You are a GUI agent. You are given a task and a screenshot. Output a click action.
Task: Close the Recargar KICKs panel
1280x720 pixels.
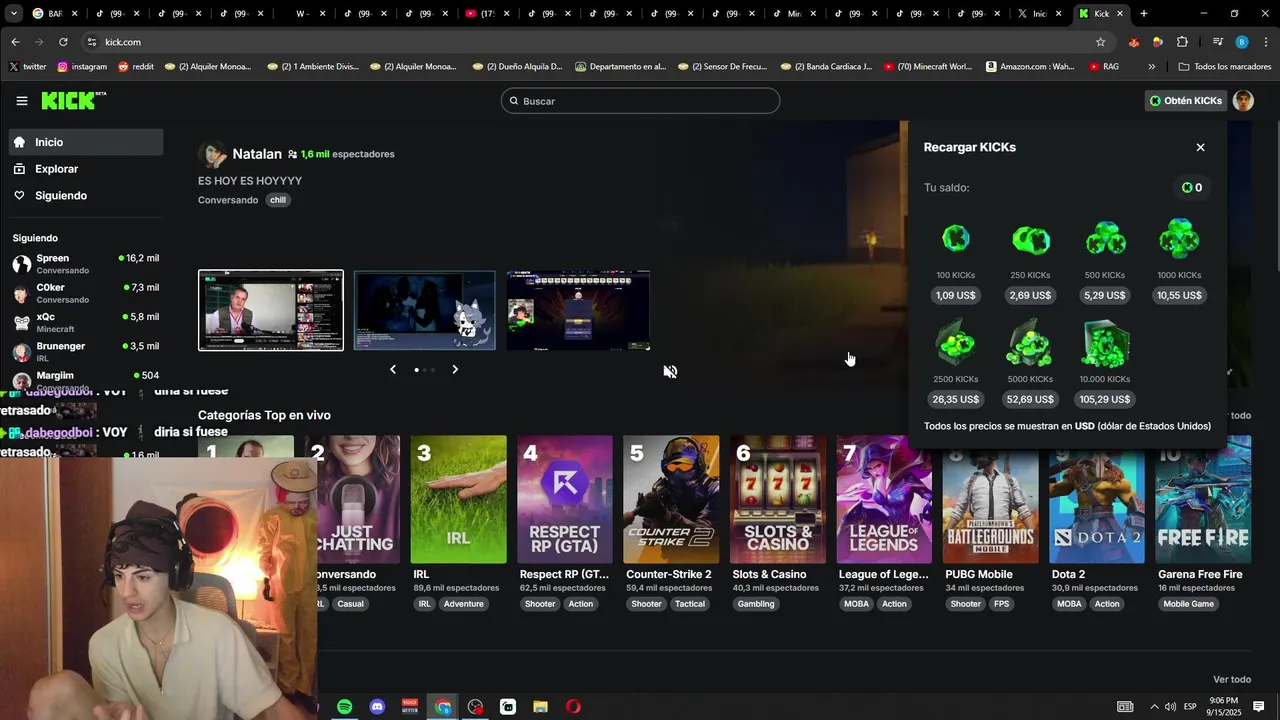pyautogui.click(x=1200, y=147)
